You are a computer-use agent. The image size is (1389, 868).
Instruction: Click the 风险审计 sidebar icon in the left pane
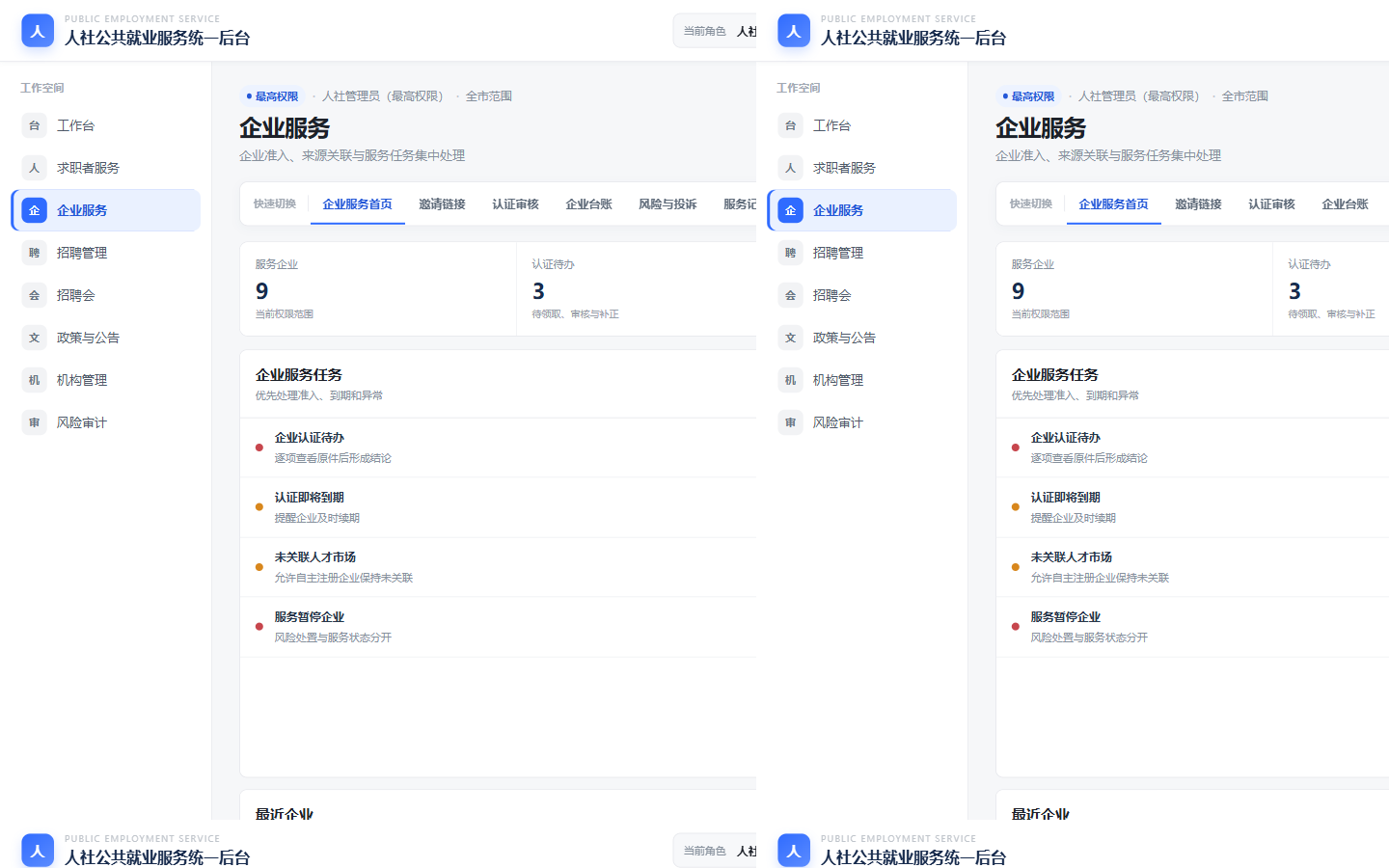[34, 422]
